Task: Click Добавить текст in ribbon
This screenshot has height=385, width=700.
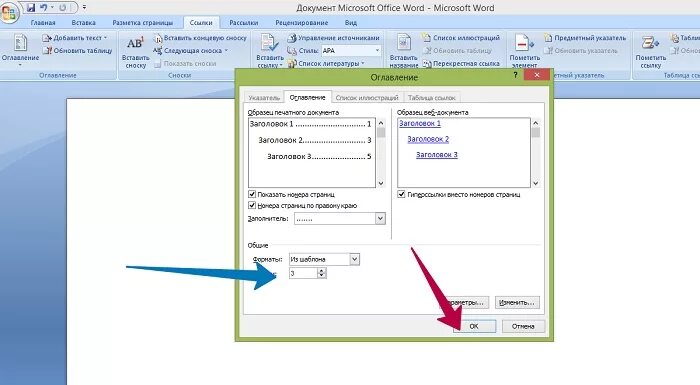Action: (75, 38)
